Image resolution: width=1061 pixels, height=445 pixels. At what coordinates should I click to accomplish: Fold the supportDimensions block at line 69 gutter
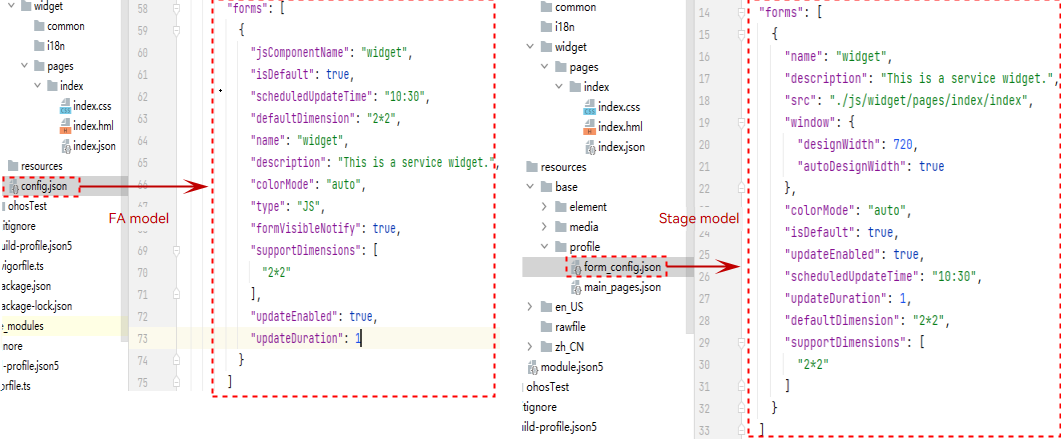(x=177, y=251)
